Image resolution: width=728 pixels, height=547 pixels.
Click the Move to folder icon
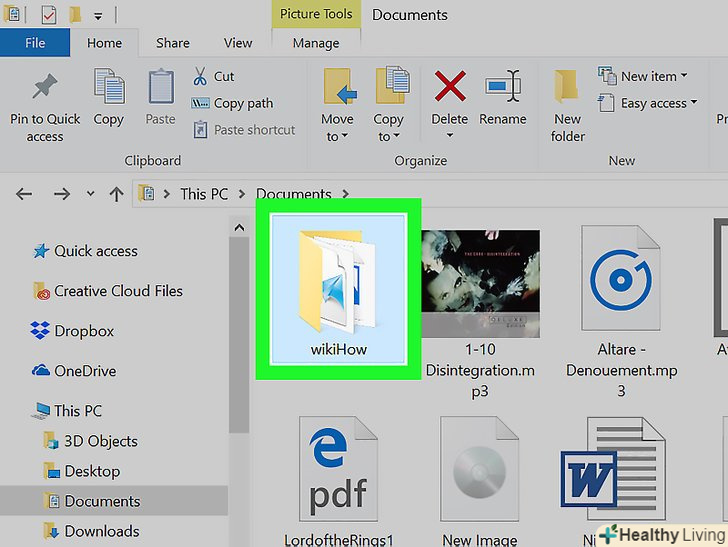(x=340, y=86)
